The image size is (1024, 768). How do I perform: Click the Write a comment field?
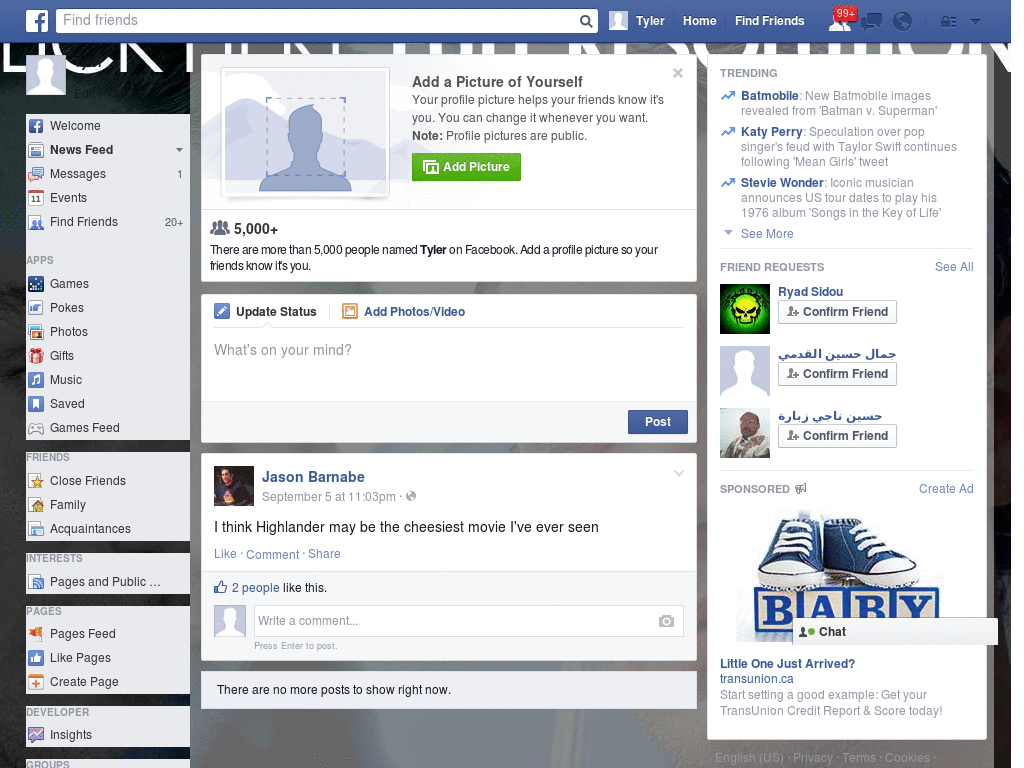(x=456, y=621)
